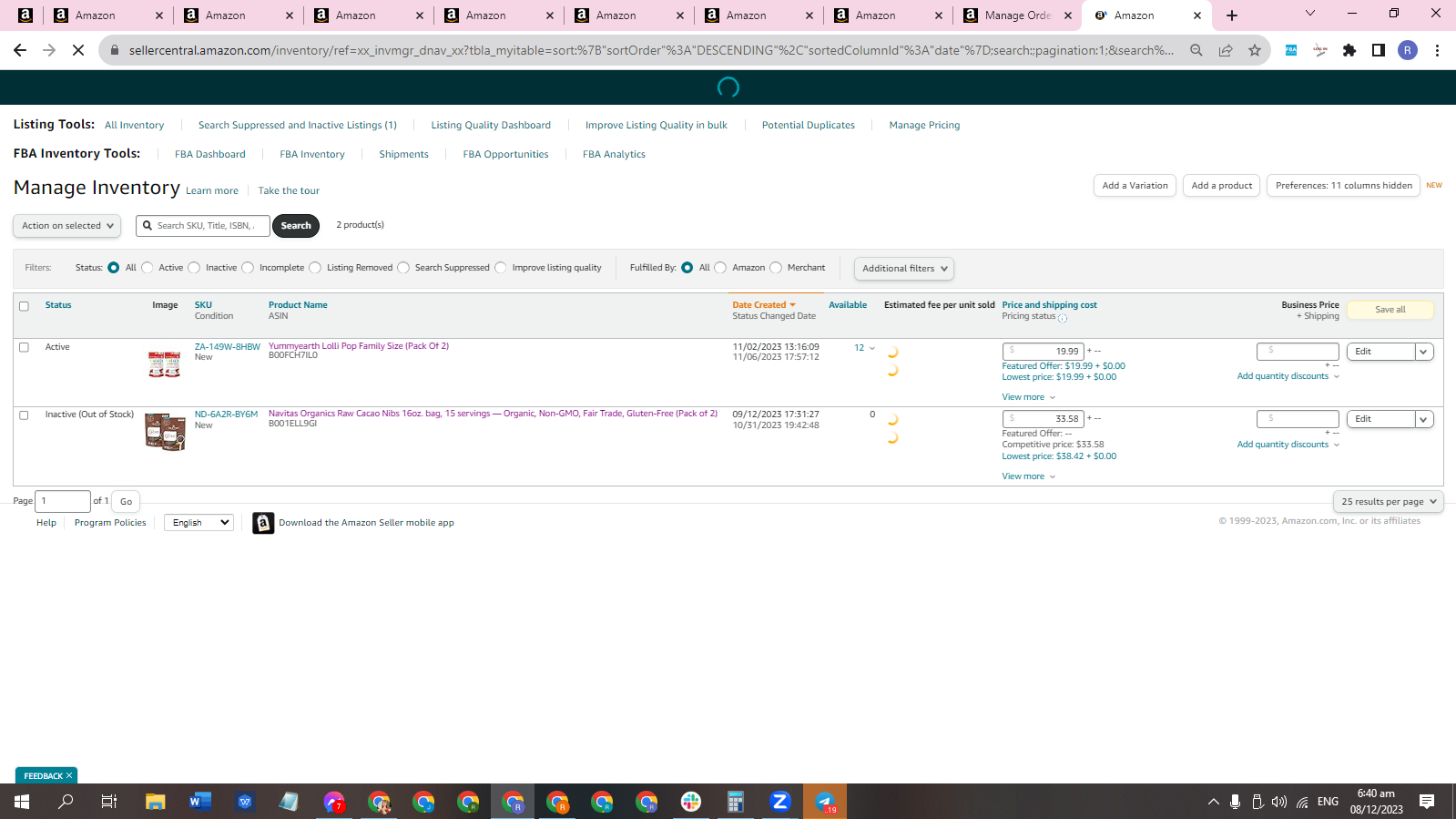Screen dimensions: 1456x819
Task: Open the share page icon in address bar
Action: [x=1226, y=50]
